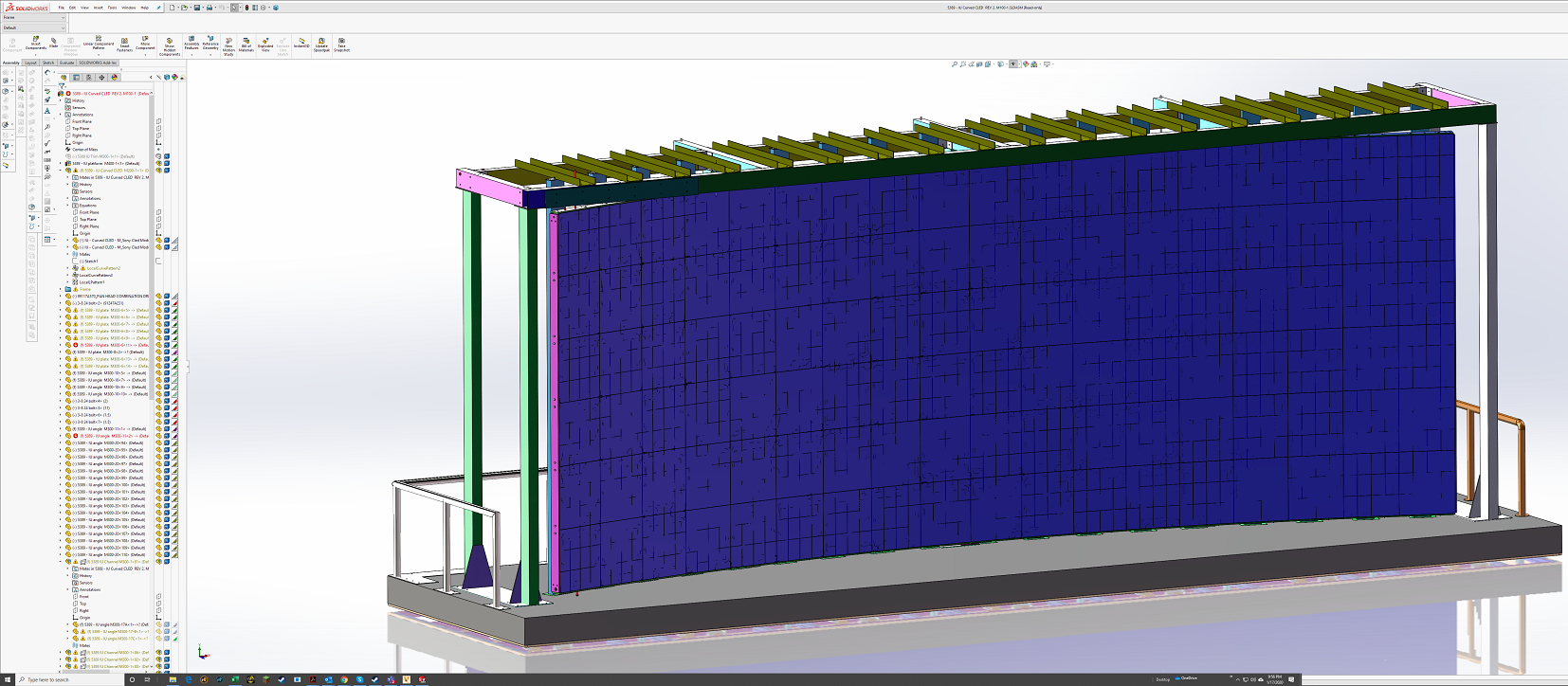The image size is (1568, 686).
Task: Click the Save icon
Action: (197, 8)
